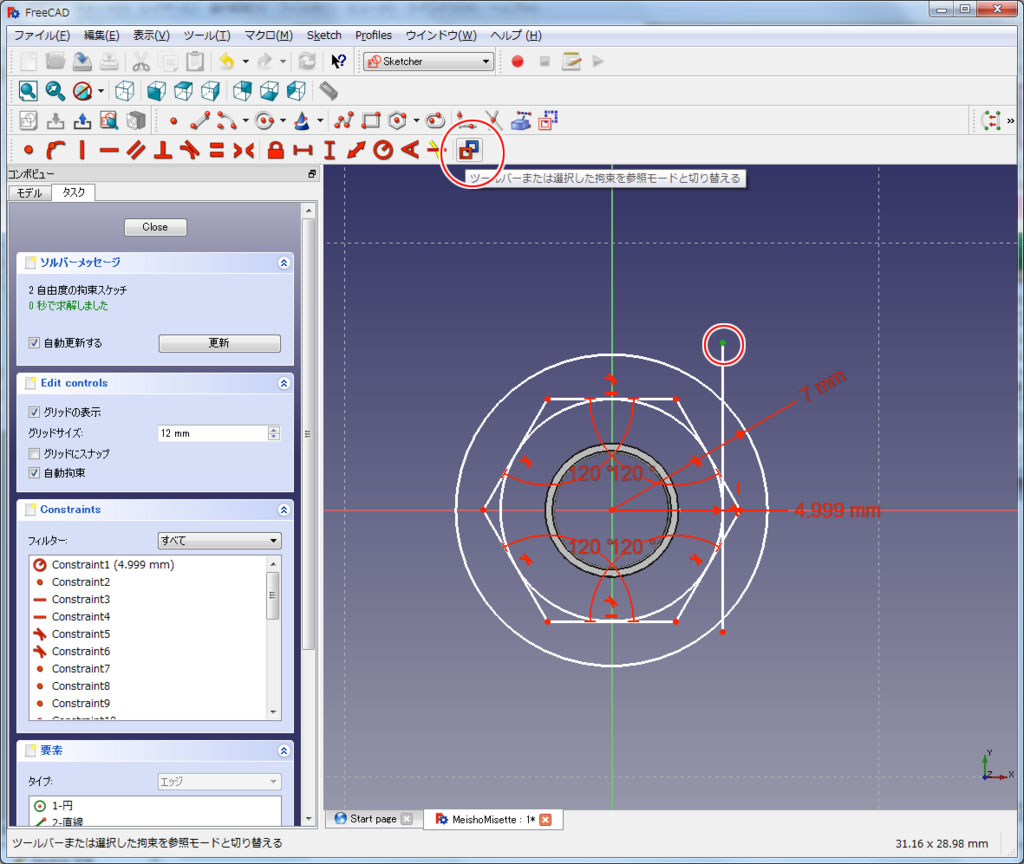Viewport: 1024px width, 864px height.
Task: Select the rectangle creation tool
Action: [371, 121]
